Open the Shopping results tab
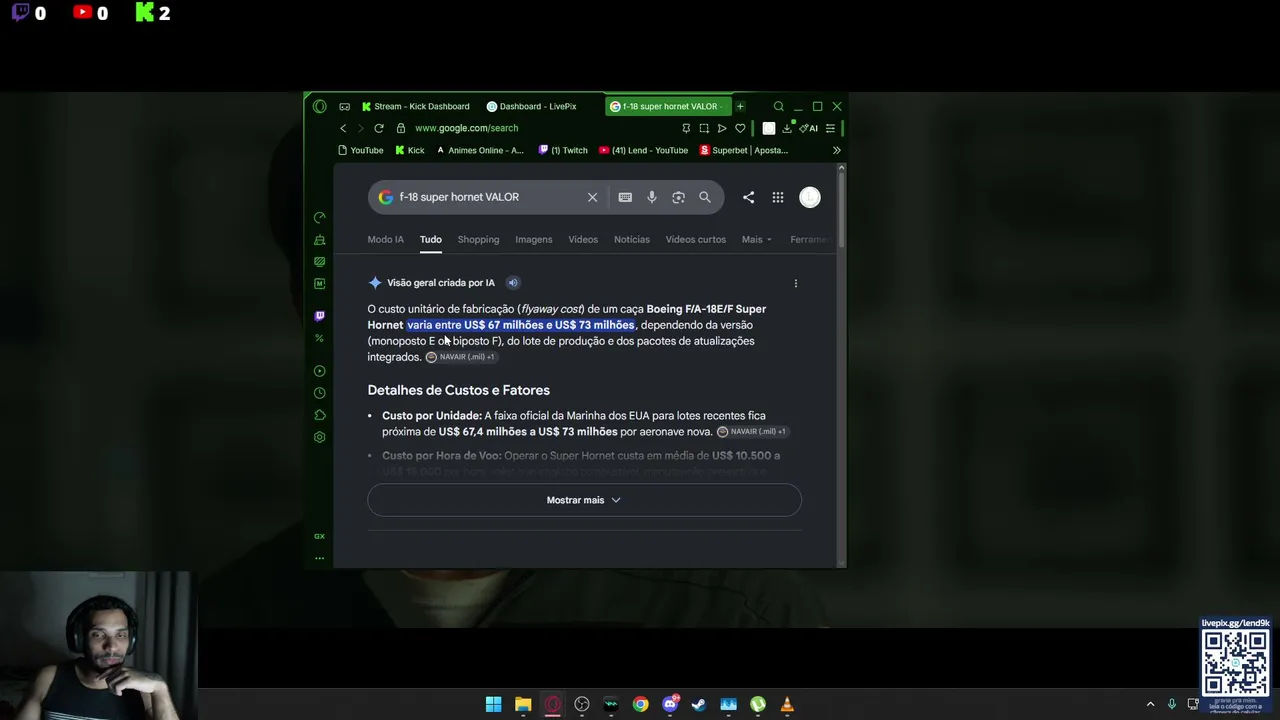 click(x=478, y=239)
